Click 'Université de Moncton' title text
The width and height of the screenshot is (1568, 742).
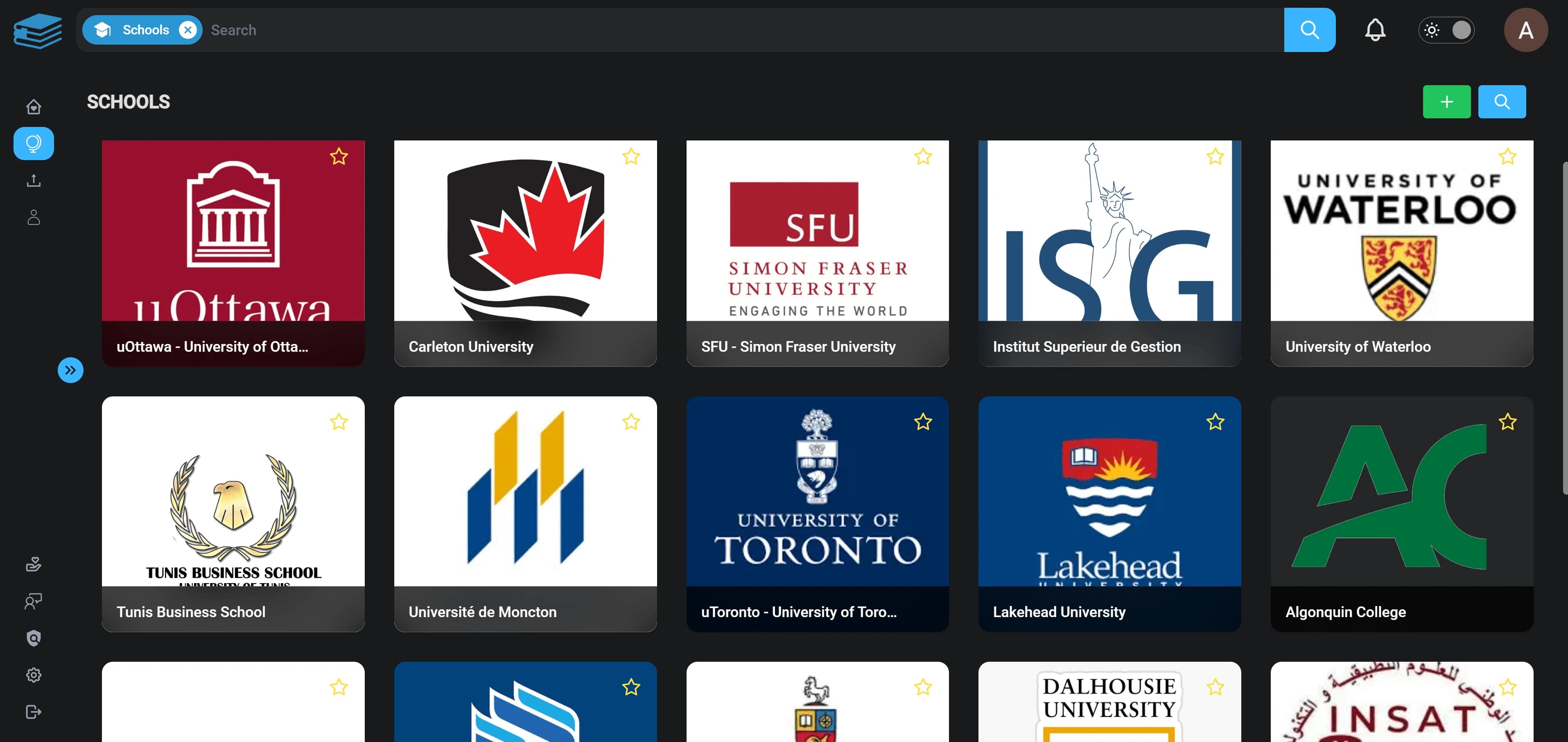tap(482, 612)
